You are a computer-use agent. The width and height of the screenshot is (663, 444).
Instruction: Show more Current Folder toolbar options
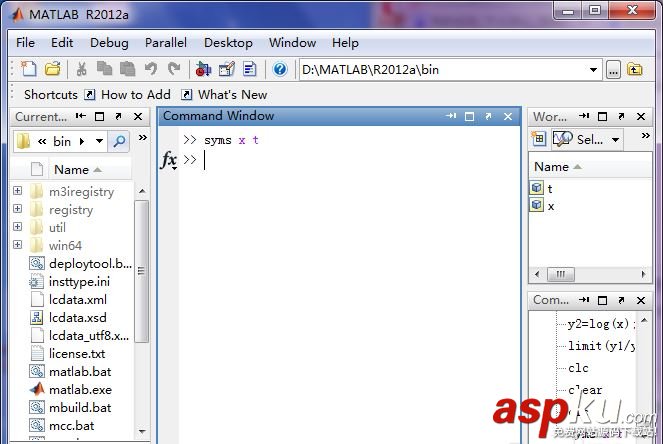(x=142, y=137)
